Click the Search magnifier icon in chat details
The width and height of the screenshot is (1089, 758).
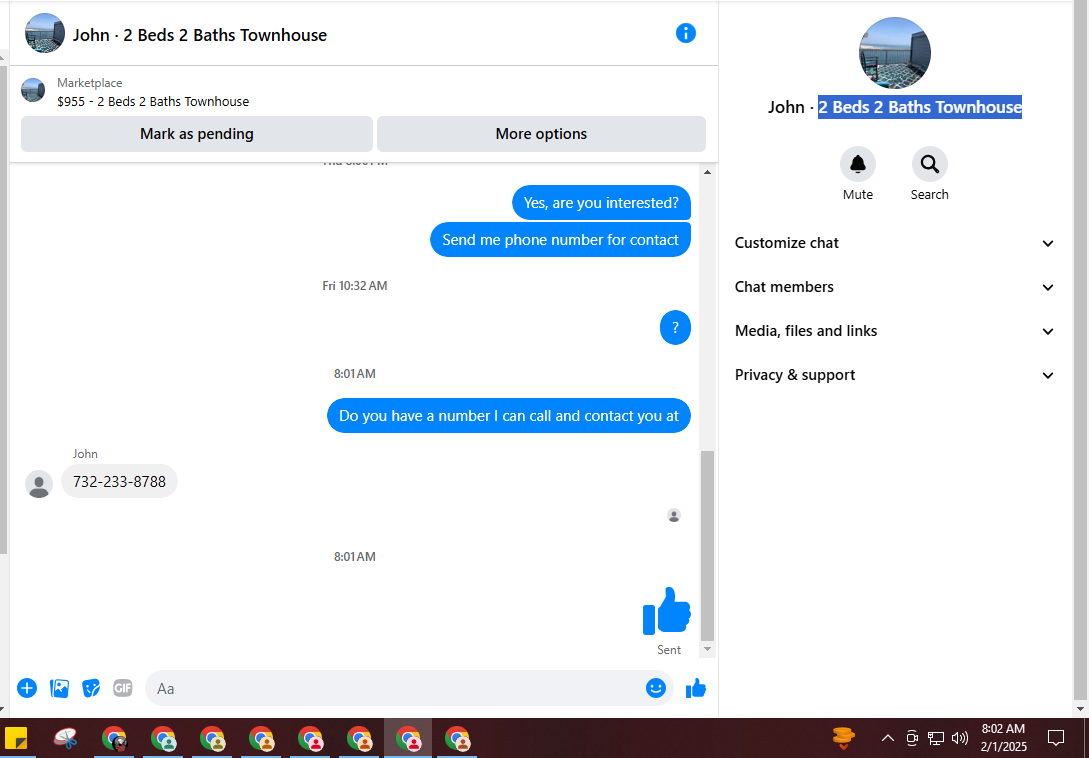coord(929,164)
